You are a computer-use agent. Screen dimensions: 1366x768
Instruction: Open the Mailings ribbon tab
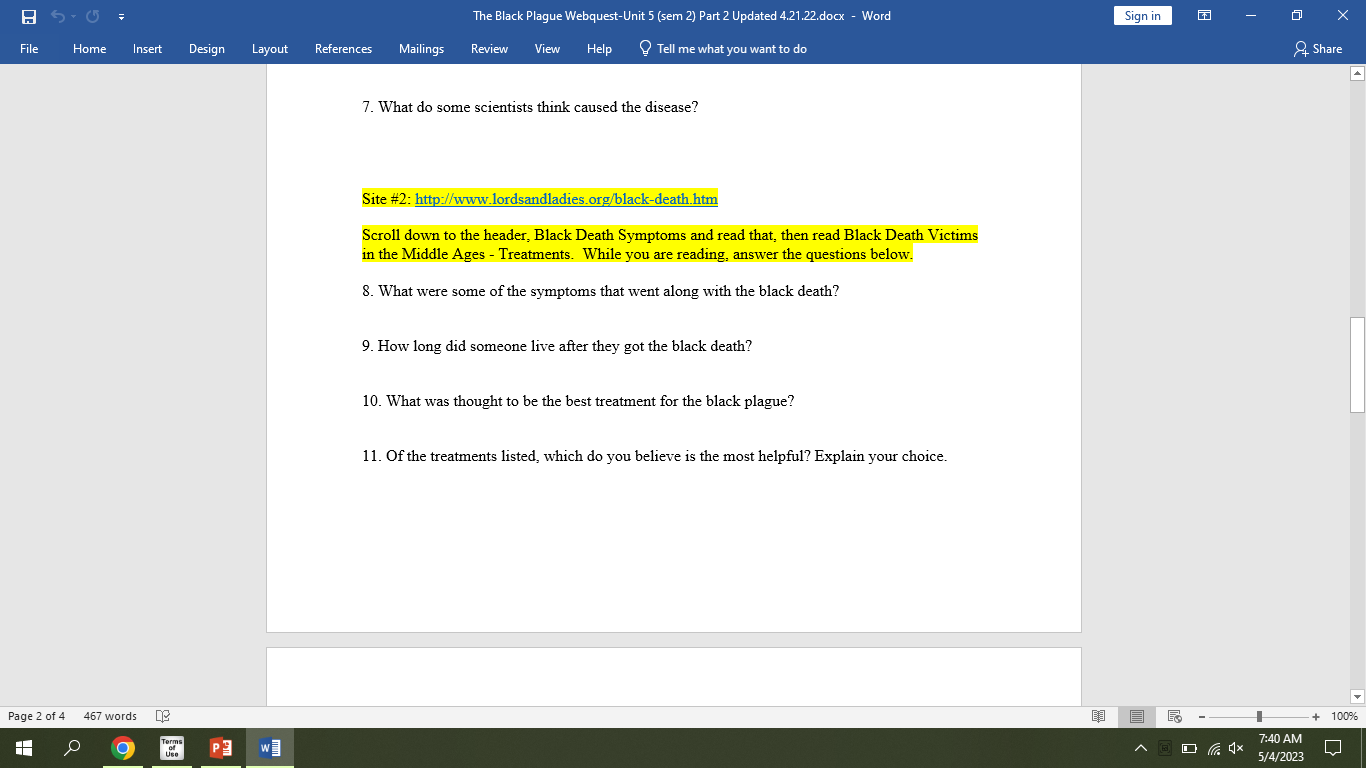tap(421, 48)
